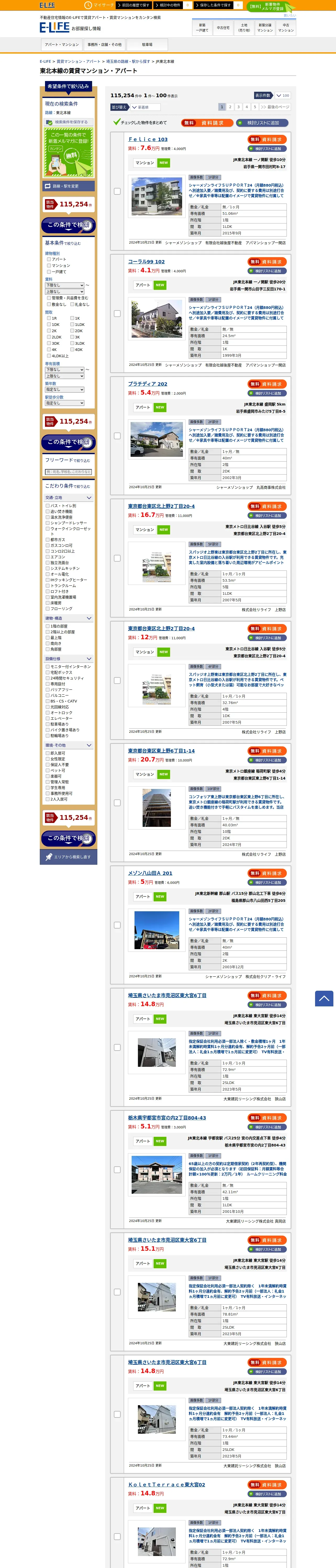The image size is (336, 1568).
Task: Check the オートロック option
Action: click(48, 713)
